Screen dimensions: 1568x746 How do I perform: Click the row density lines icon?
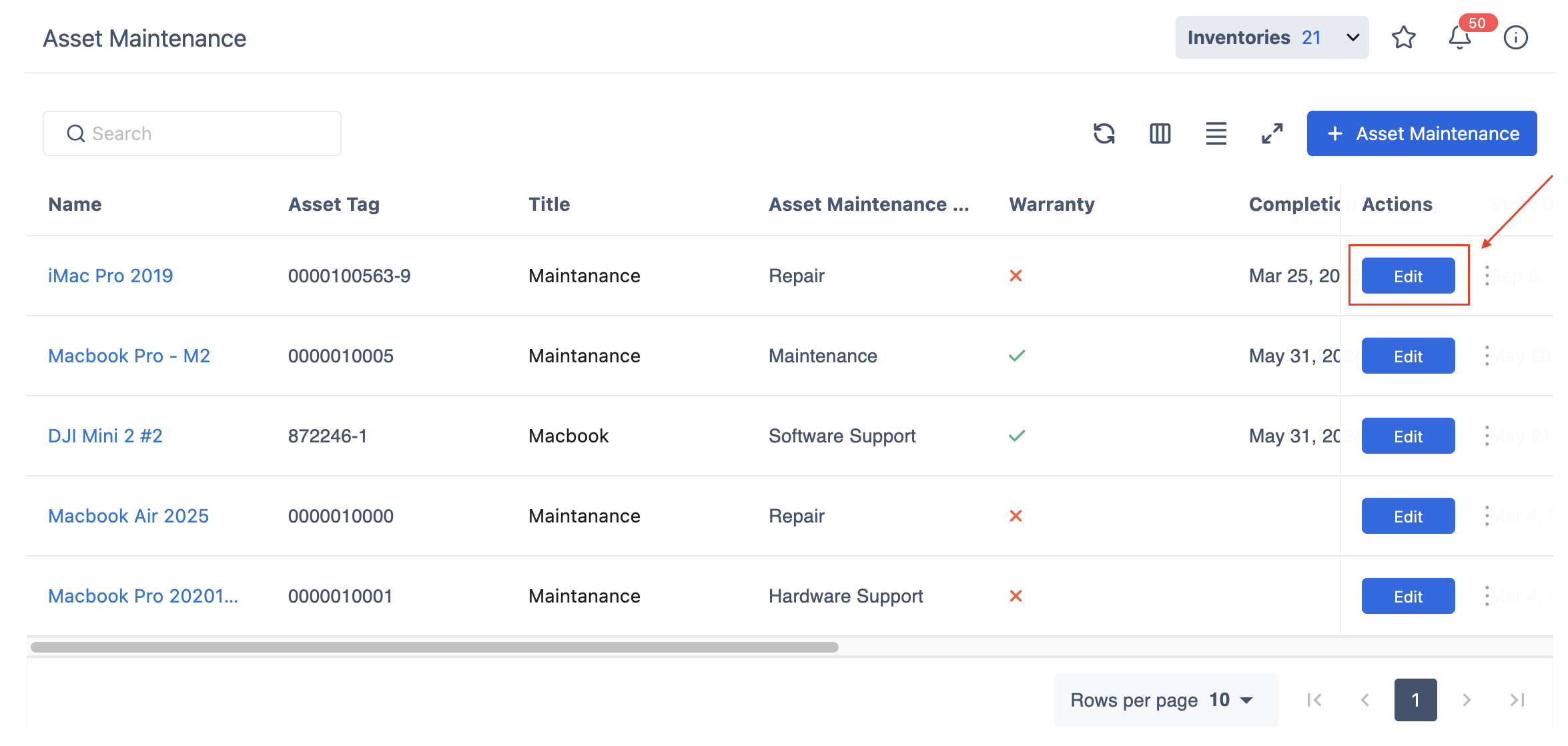pos(1216,133)
